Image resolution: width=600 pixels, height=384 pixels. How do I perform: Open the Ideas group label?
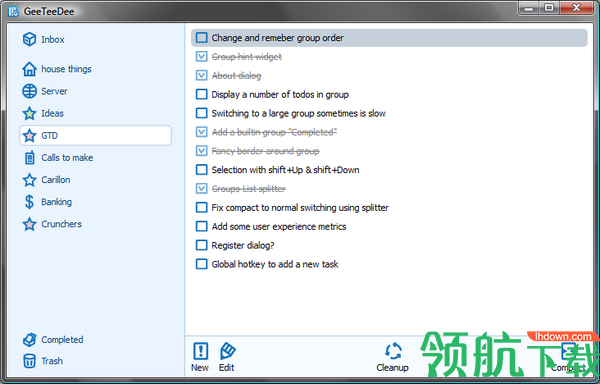click(x=52, y=114)
